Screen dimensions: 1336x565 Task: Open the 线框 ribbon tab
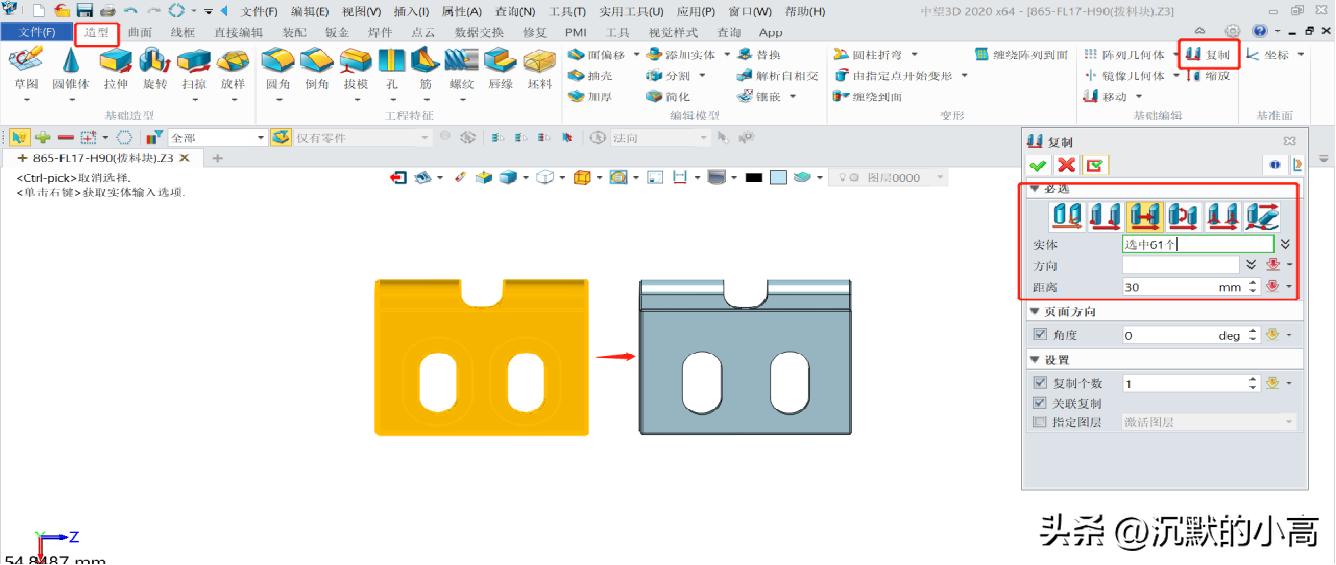(x=183, y=32)
